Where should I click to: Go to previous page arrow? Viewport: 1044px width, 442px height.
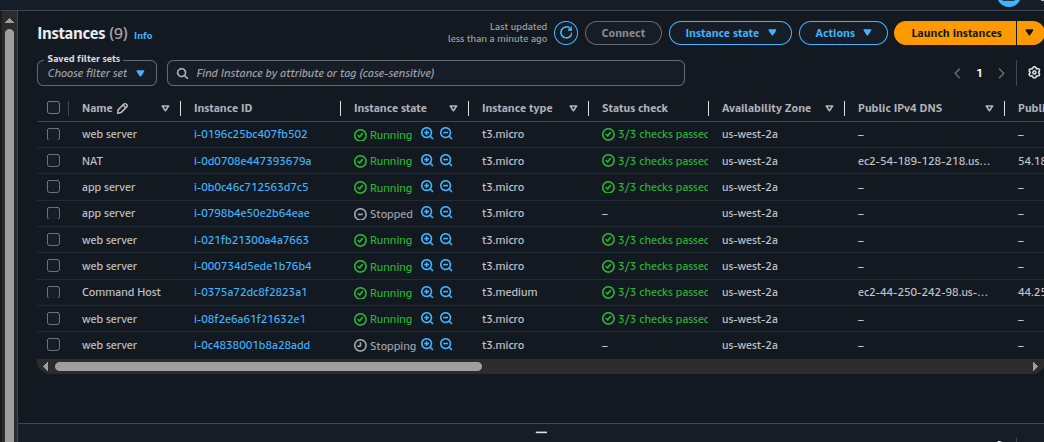point(957,73)
